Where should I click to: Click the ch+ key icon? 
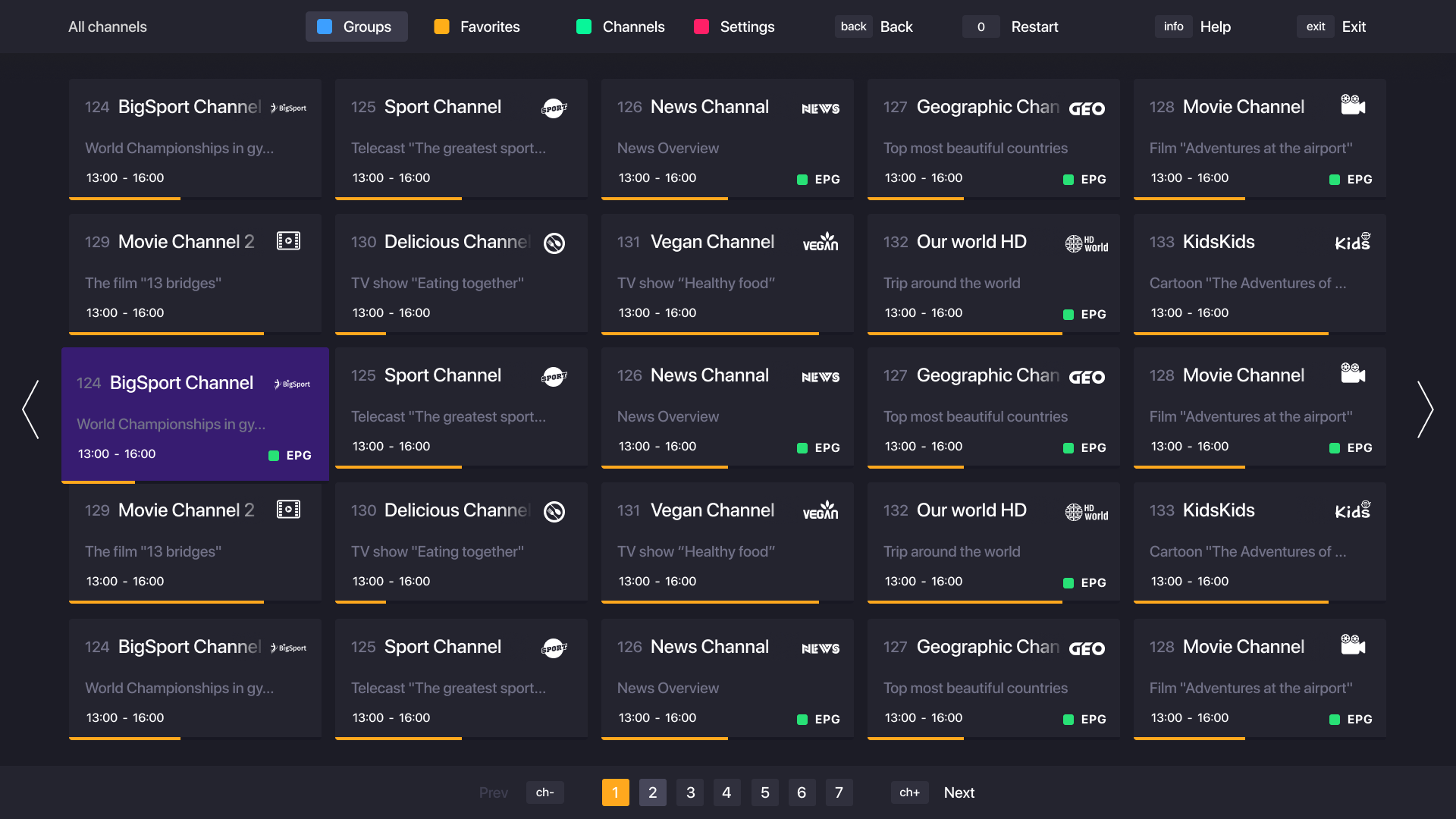point(909,792)
